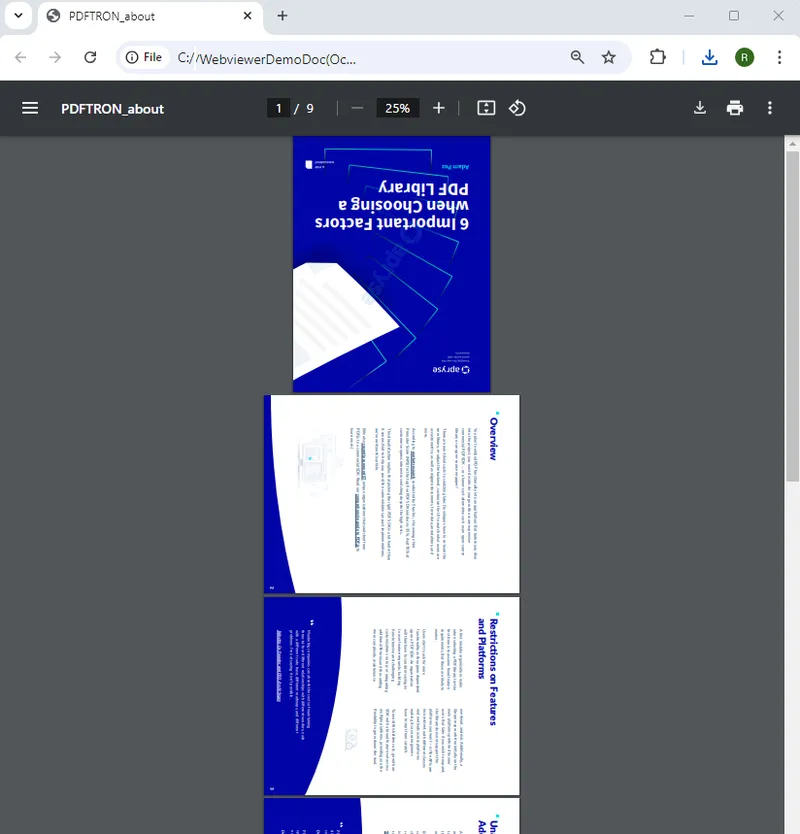800x834 pixels.
Task: Click the page number input field
Action: pos(278,109)
